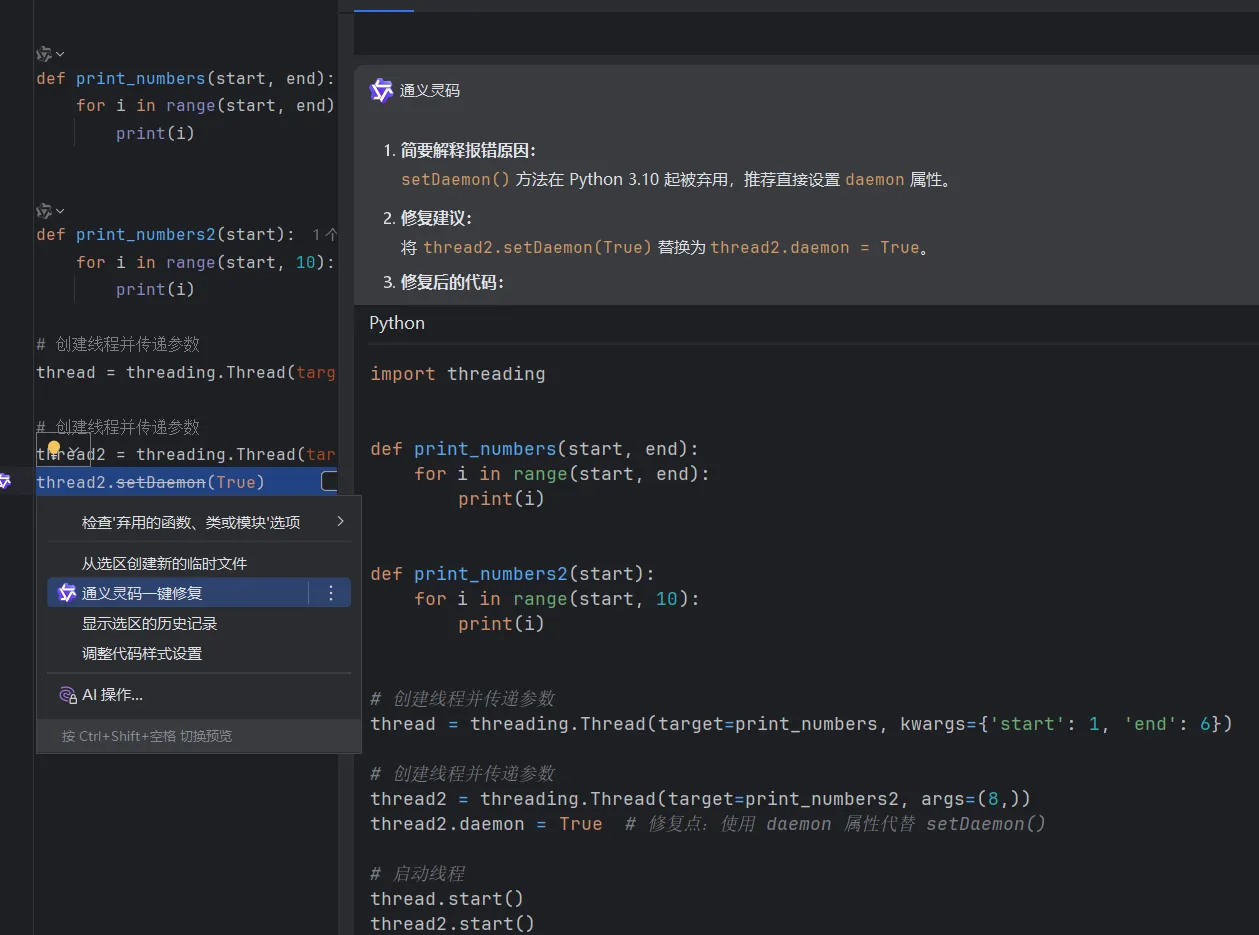Click the AI spiral lock icon beside AI 操作
This screenshot has width=1259, height=935.
[x=67, y=695]
